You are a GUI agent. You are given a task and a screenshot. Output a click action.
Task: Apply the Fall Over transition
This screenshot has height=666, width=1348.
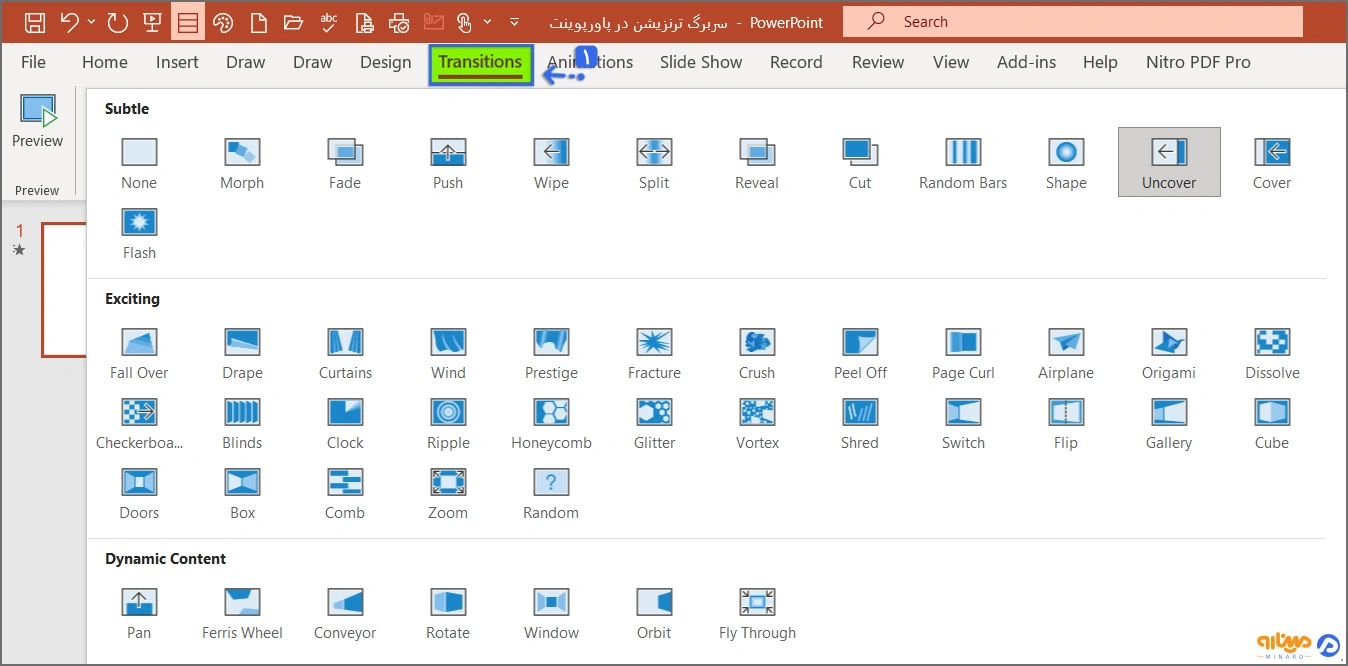[139, 353]
